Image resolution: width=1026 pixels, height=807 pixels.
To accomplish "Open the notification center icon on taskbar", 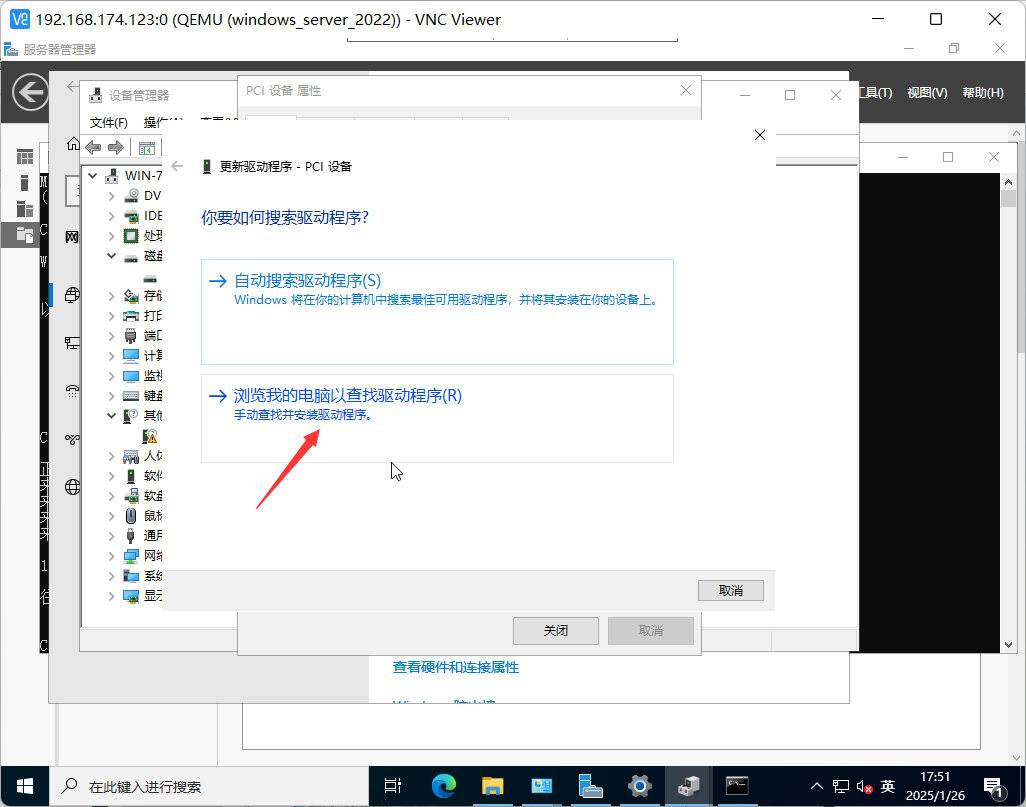I will 993,787.
